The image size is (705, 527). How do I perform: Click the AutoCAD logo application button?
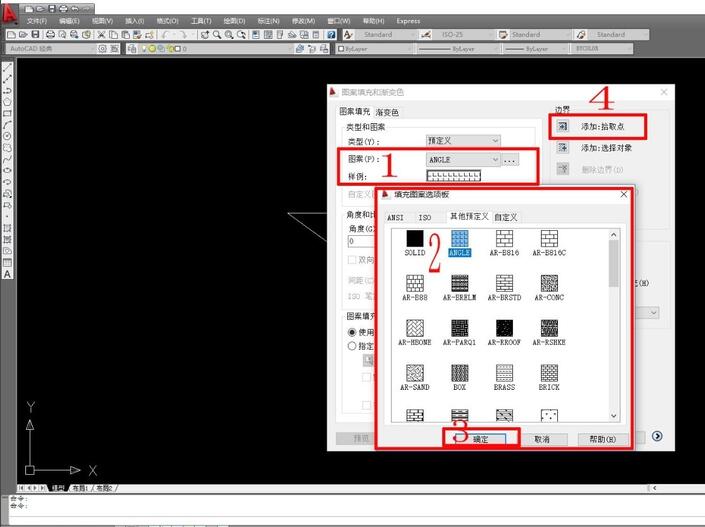pyautogui.click(x=10, y=12)
